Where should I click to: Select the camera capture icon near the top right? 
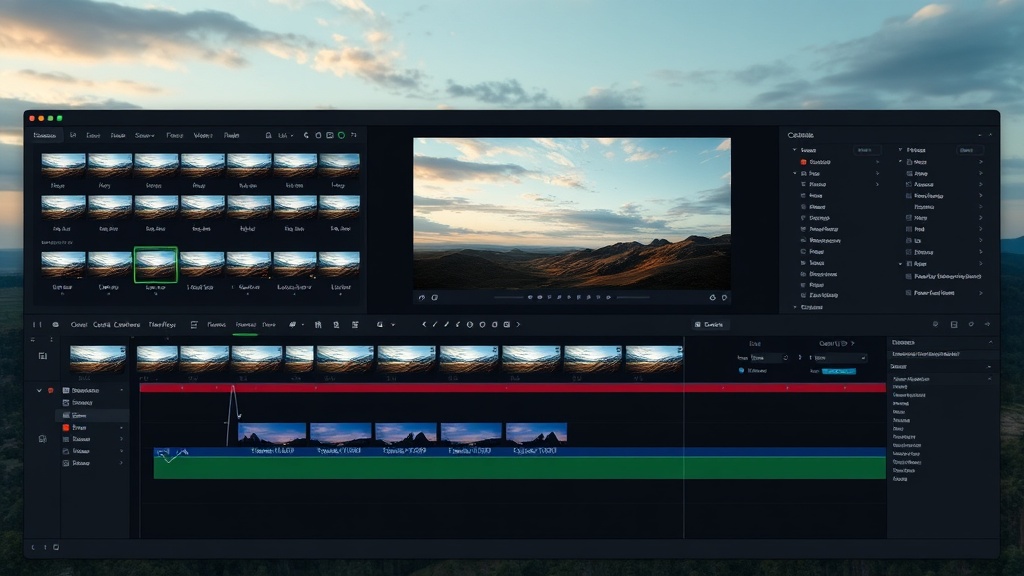pyautogui.click(x=330, y=135)
